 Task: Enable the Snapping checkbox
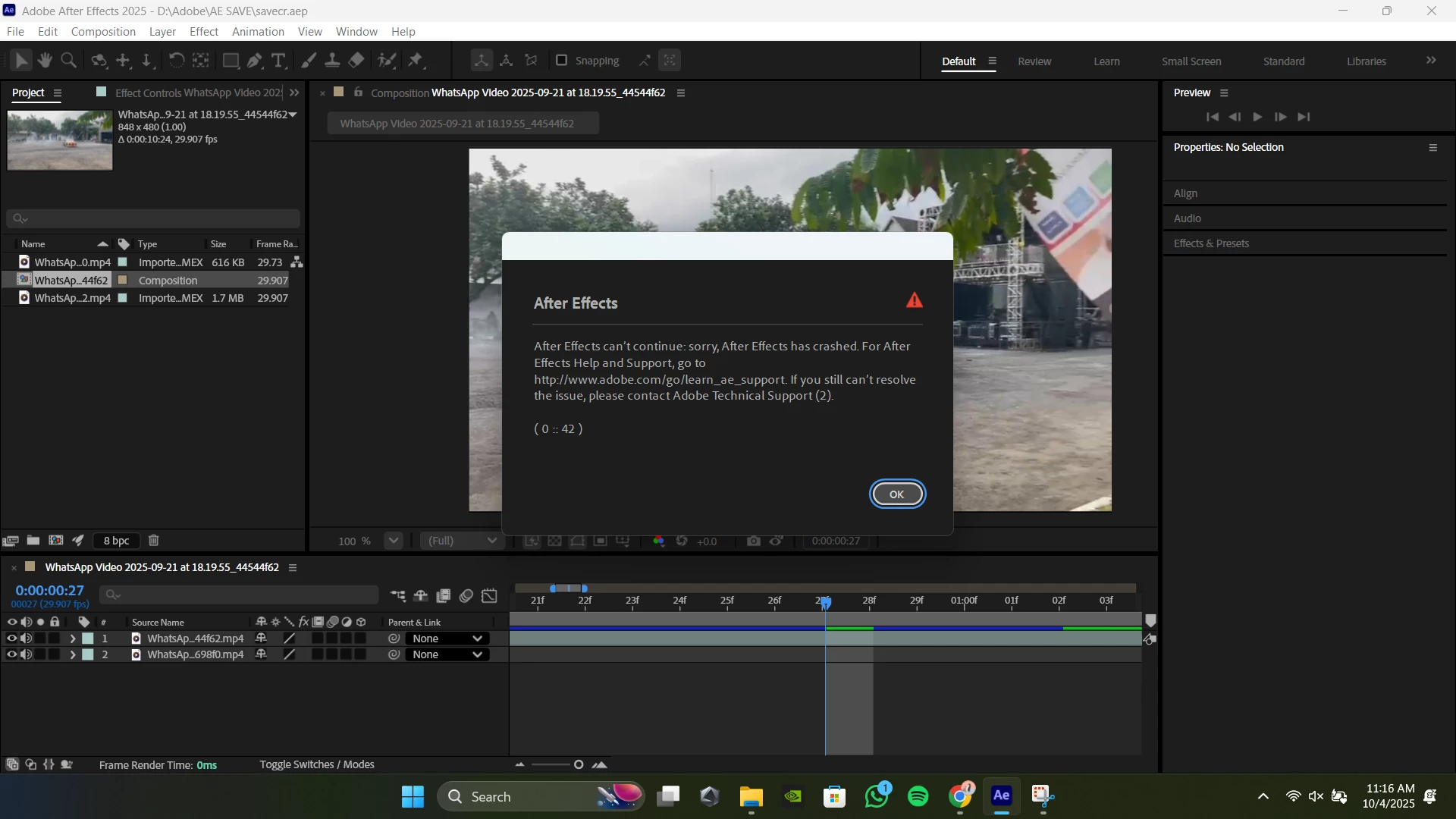[x=562, y=61]
